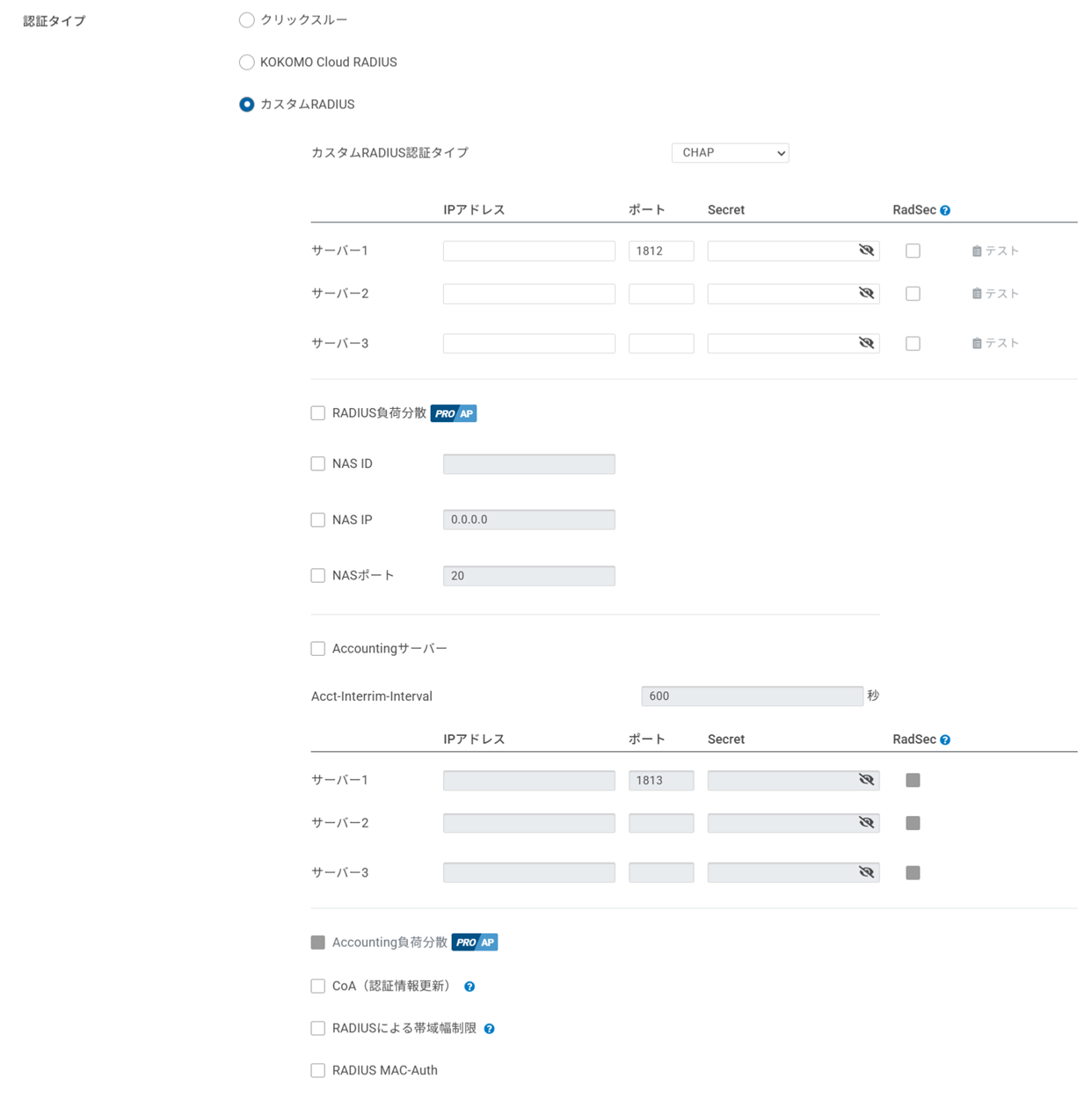
Task: Select the クリックスルー radio option
Action: 247,20
